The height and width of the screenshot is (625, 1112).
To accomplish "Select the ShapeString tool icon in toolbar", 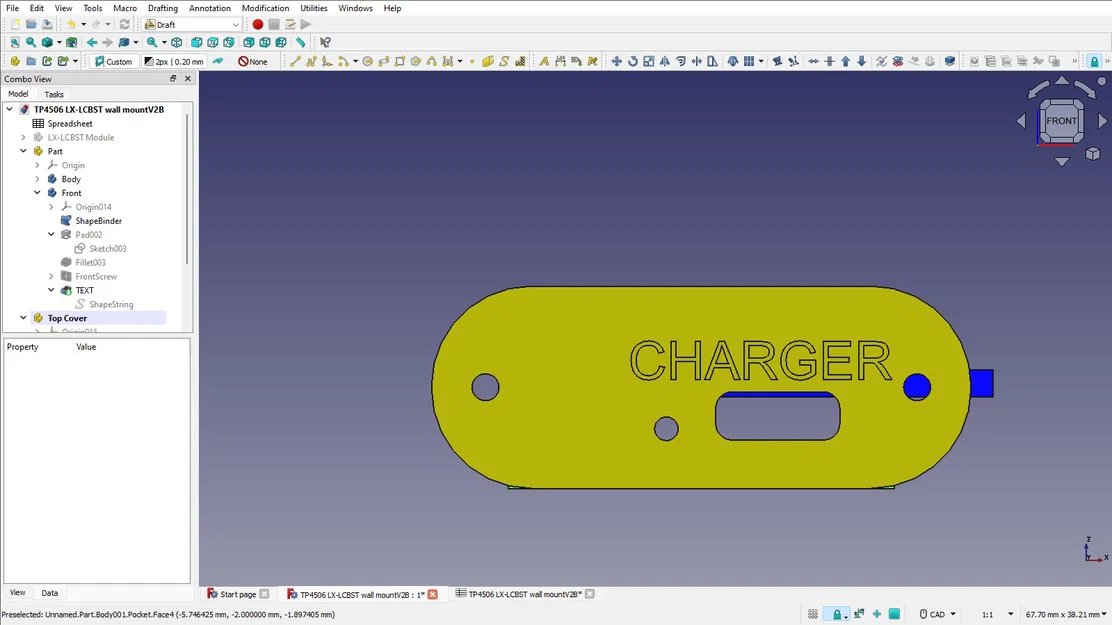I will pos(504,61).
